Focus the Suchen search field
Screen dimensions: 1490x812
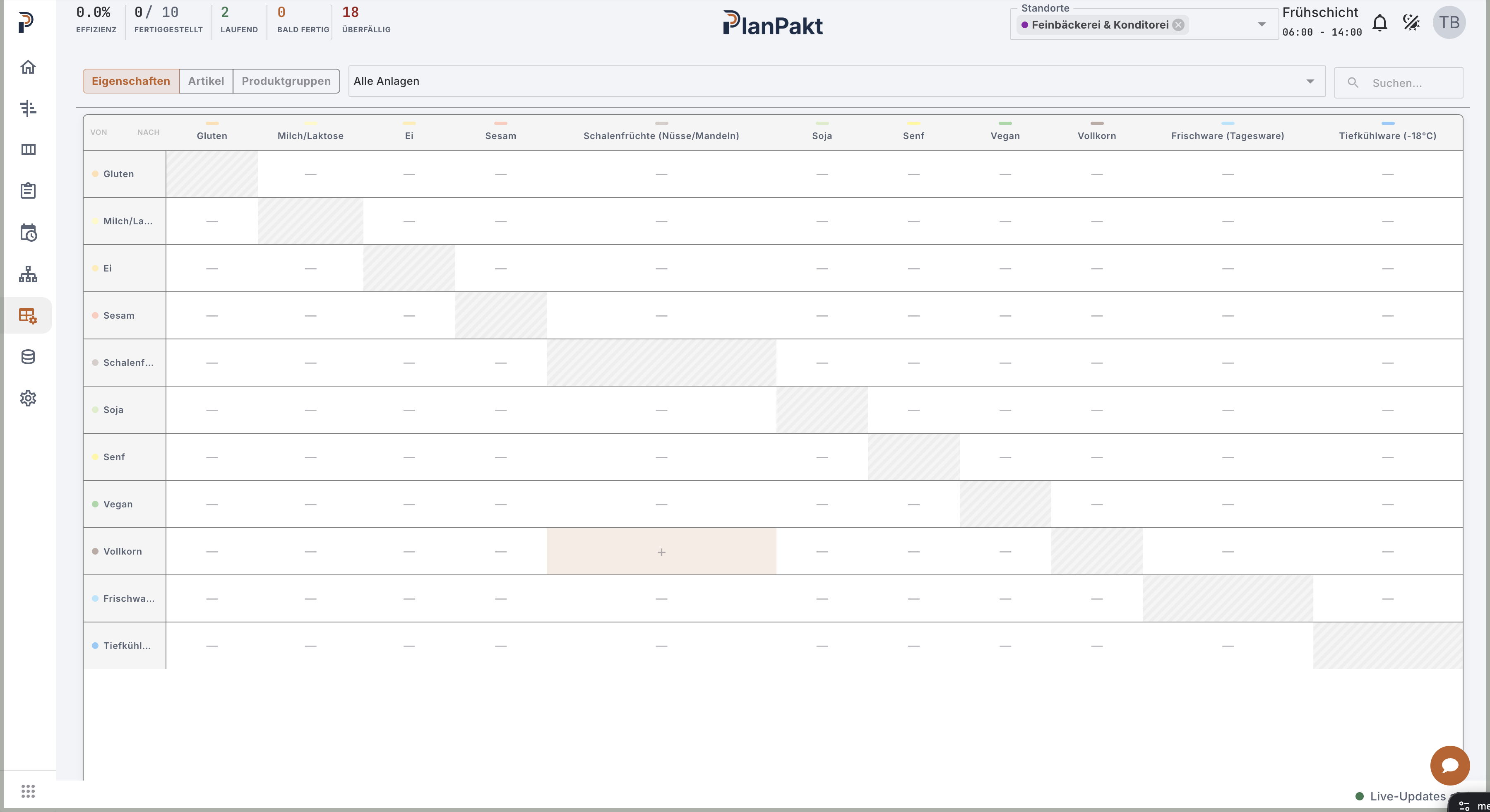(1399, 83)
